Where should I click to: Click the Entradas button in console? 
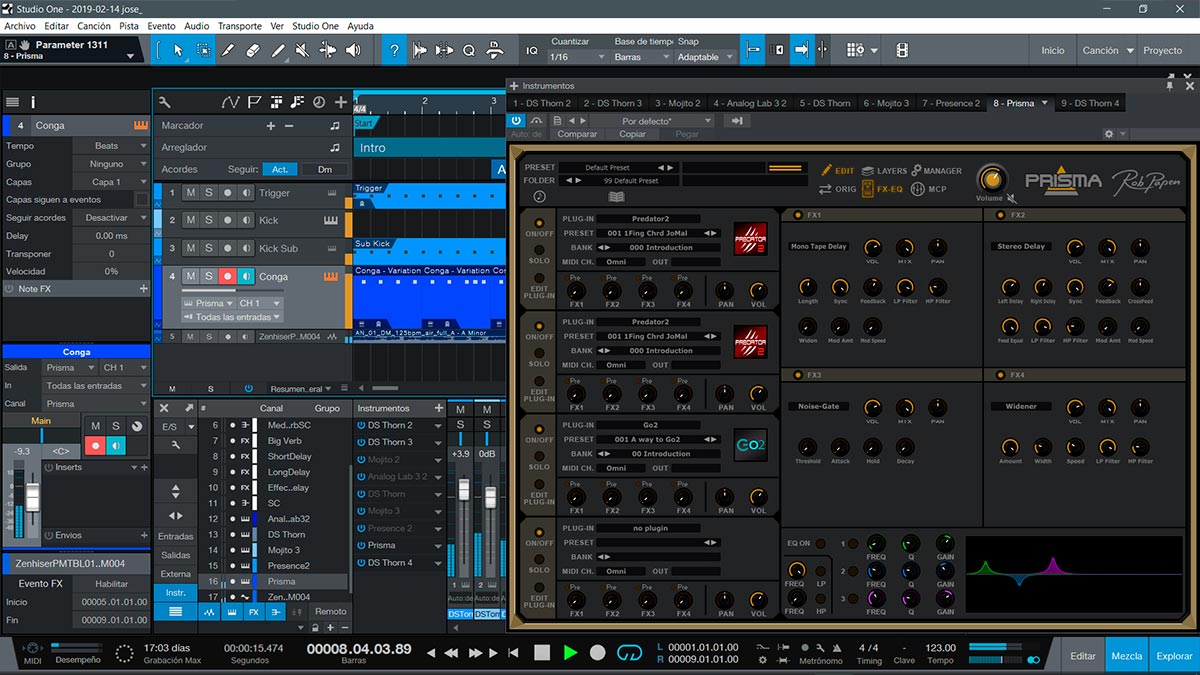175,537
